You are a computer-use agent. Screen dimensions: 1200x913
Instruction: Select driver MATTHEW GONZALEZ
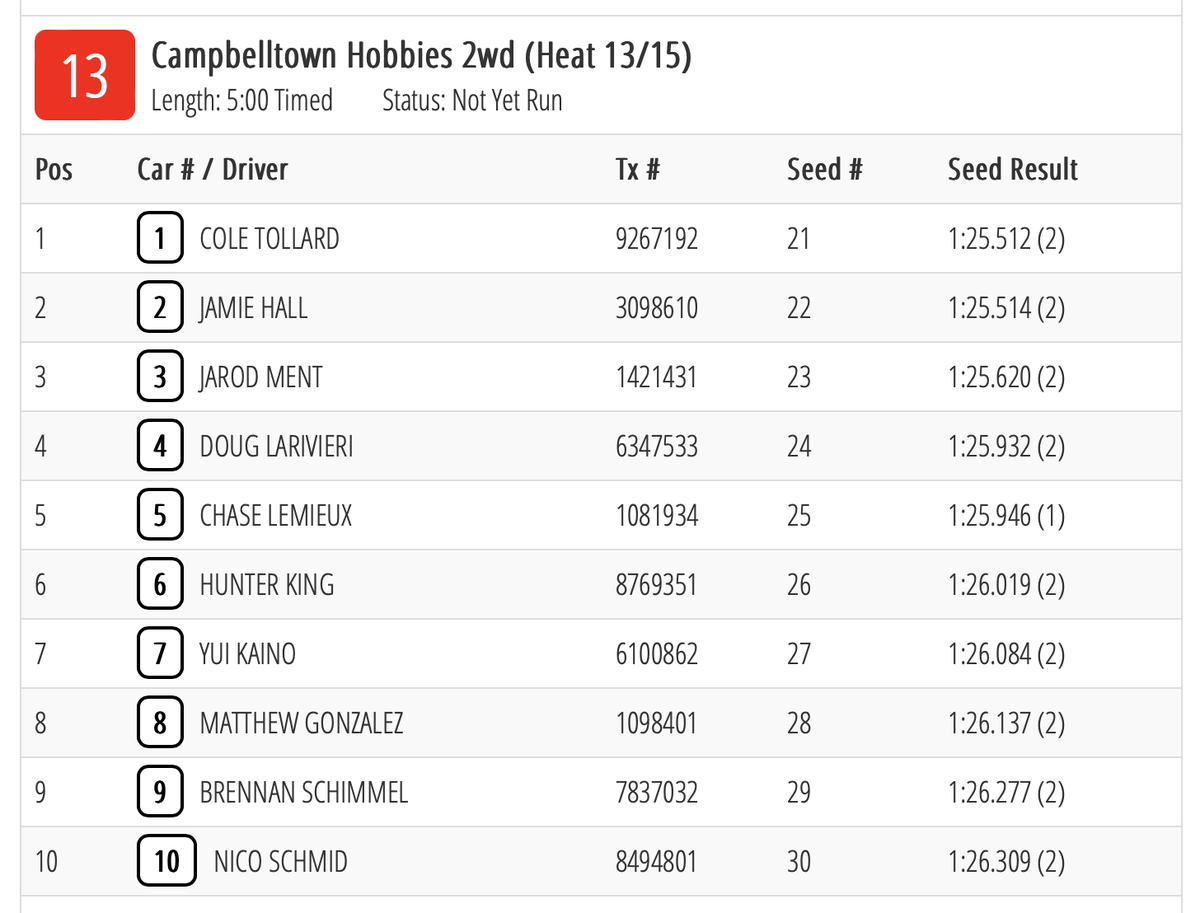(x=301, y=724)
